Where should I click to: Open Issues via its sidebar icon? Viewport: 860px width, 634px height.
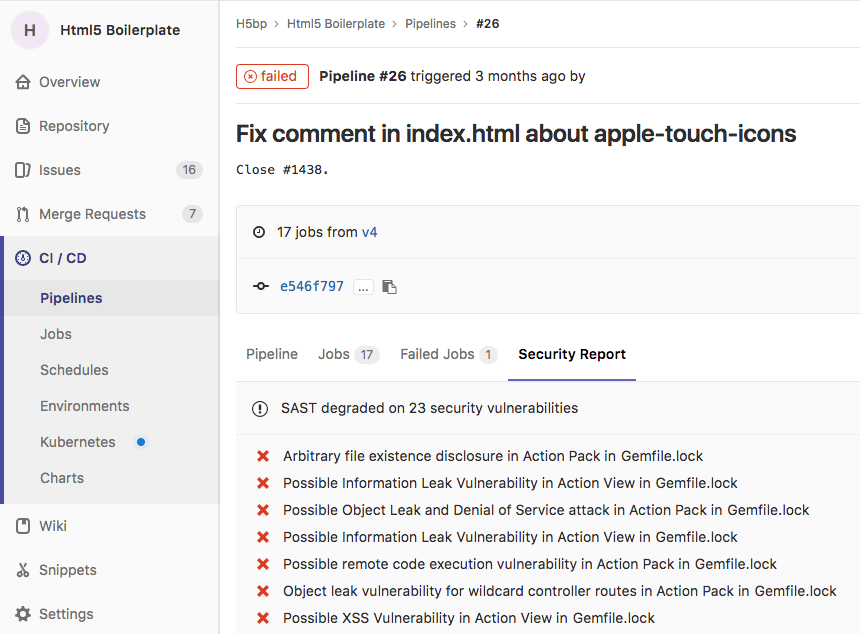pos(23,170)
